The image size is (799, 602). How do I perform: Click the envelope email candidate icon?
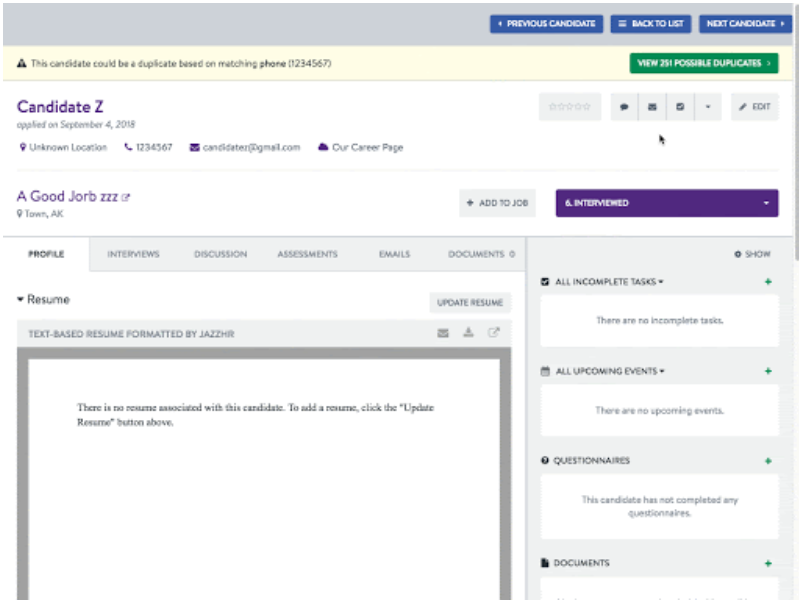652,107
